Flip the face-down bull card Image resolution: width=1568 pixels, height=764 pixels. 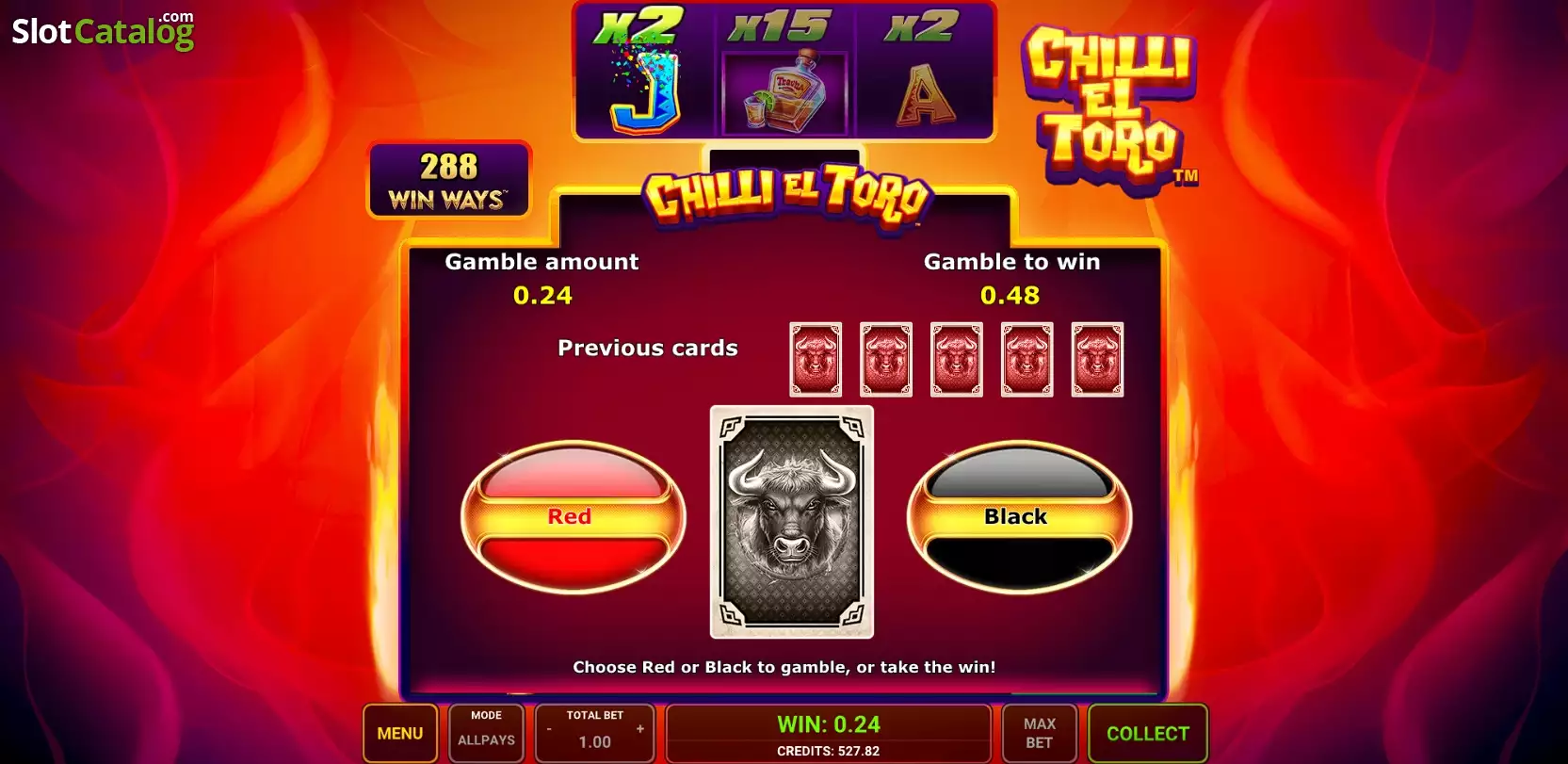(x=792, y=522)
